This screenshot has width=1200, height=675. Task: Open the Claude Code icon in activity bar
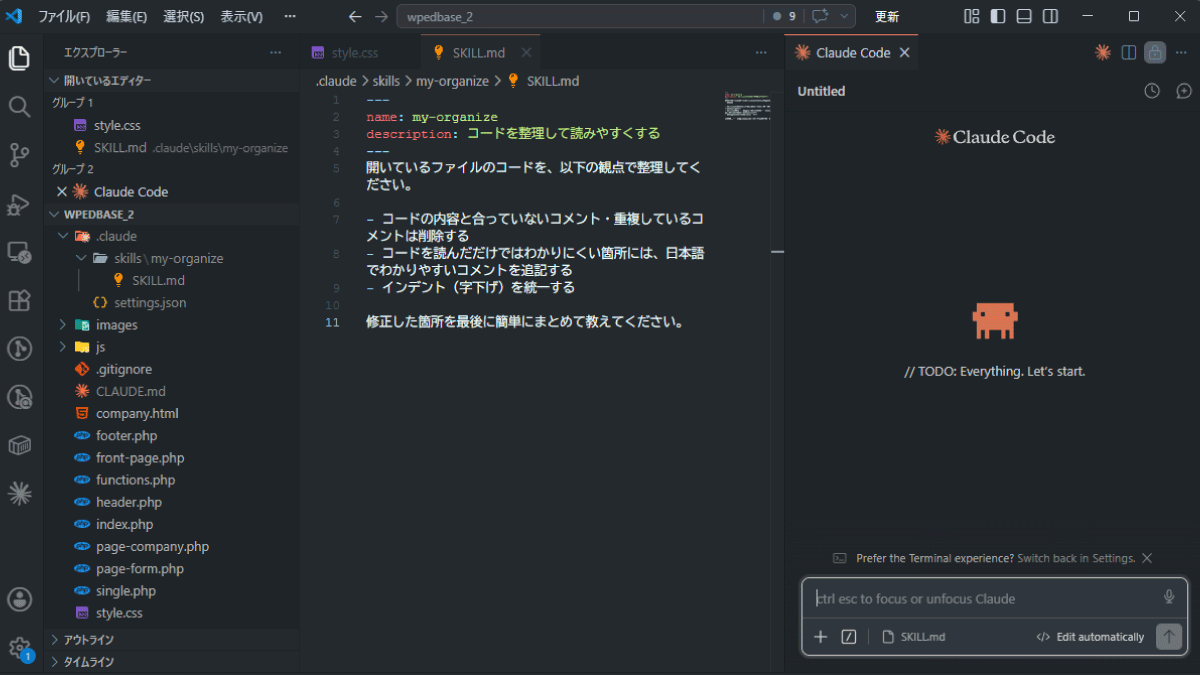click(19, 492)
